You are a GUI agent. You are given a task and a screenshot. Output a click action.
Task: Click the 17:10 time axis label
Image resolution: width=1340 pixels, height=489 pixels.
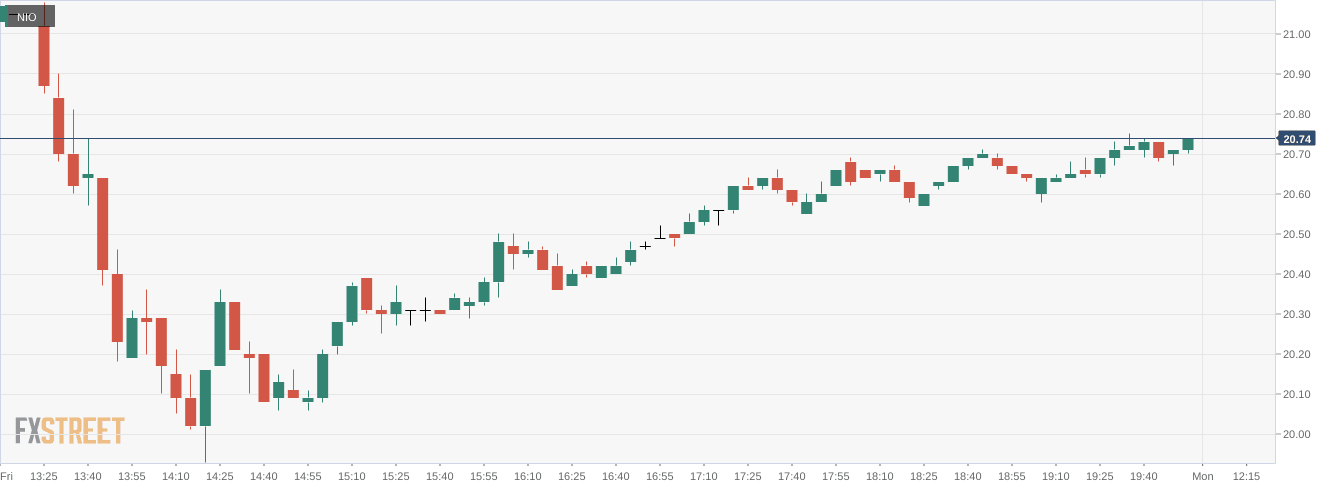(704, 476)
